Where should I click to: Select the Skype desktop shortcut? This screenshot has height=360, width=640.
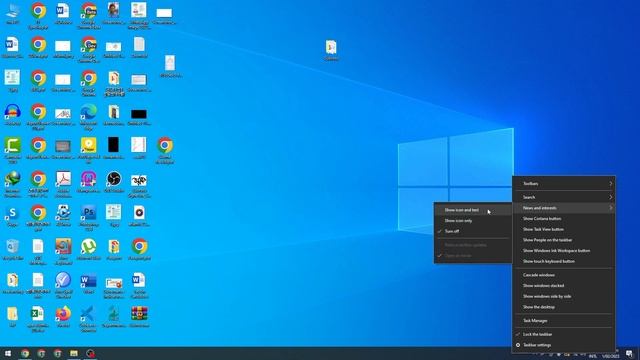click(13, 216)
